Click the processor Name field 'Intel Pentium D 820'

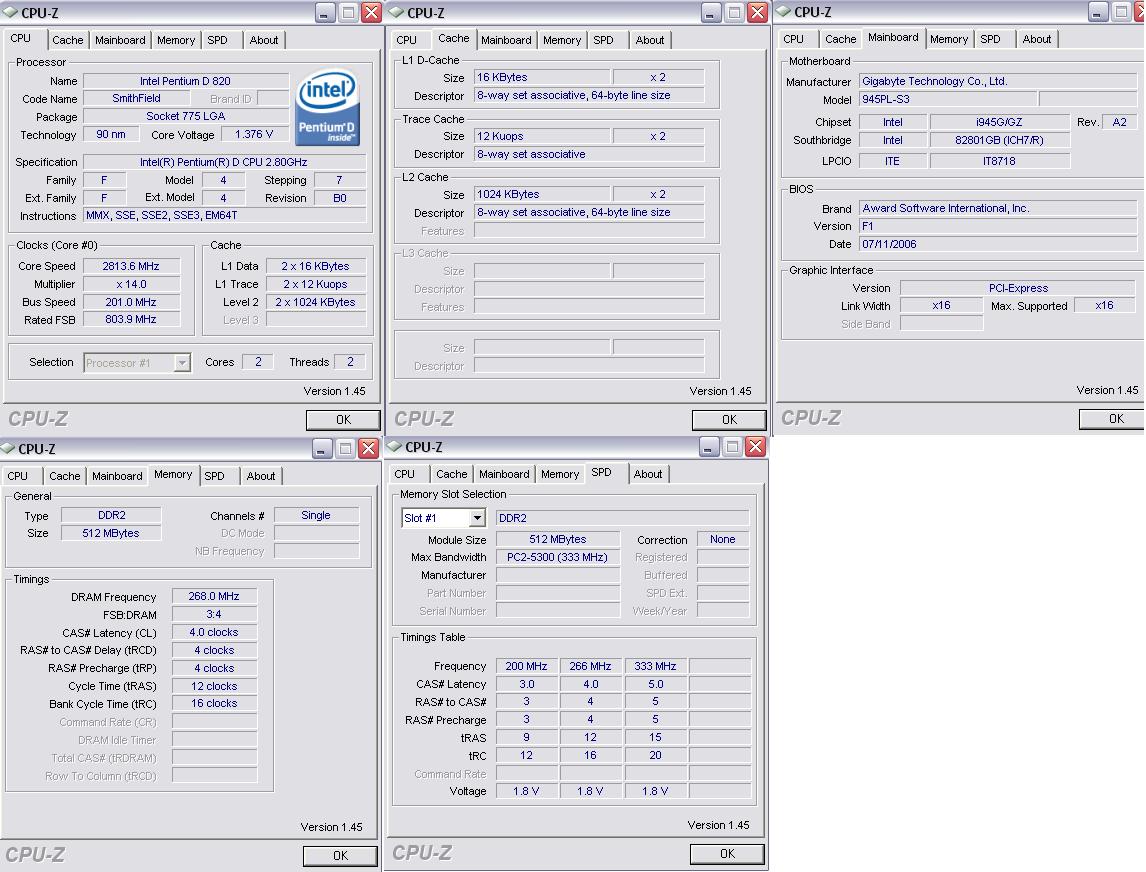(x=186, y=81)
